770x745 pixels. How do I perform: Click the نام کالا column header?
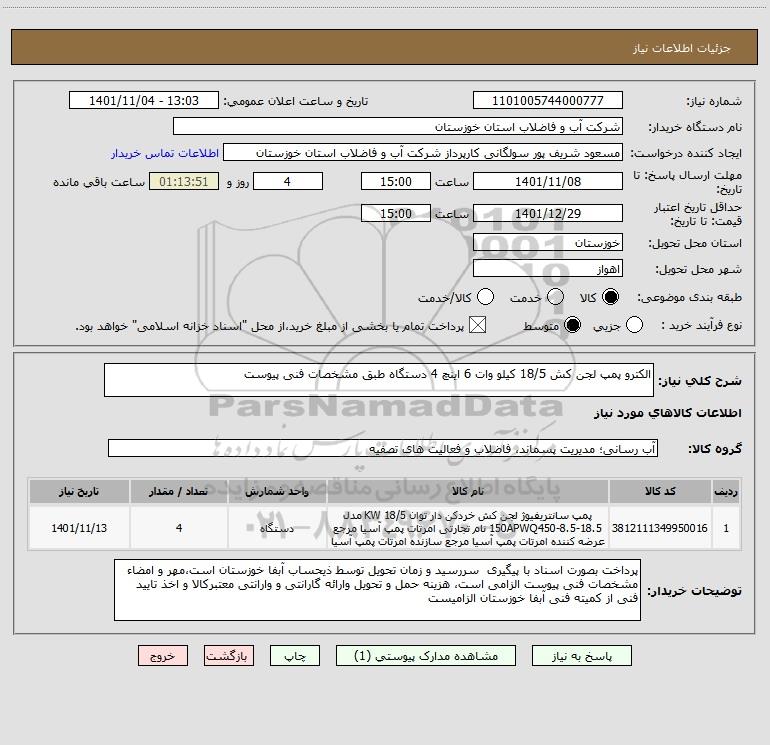click(x=468, y=492)
